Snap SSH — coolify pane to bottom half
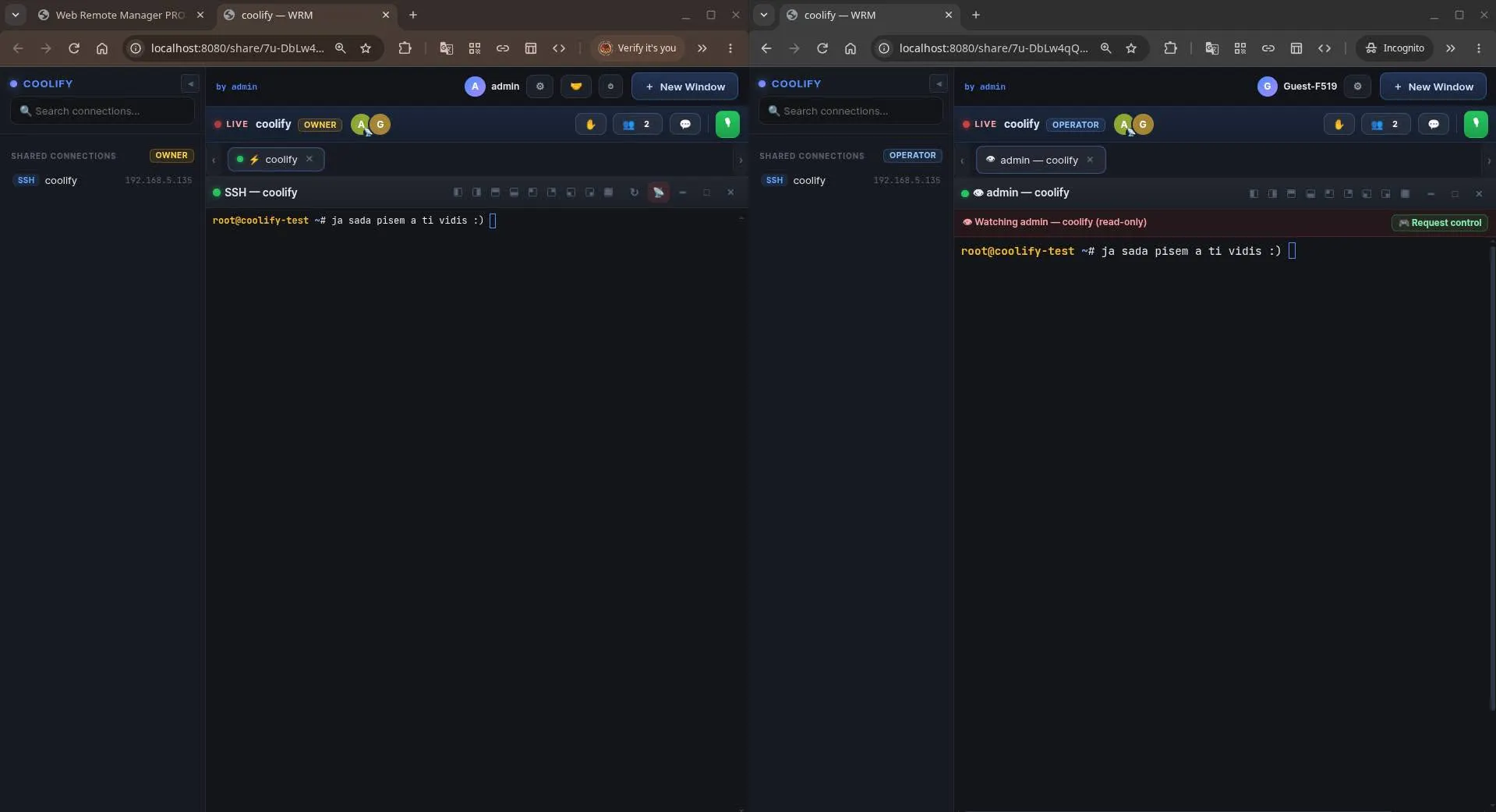Screen dimensions: 1496x812 click(x=514, y=192)
